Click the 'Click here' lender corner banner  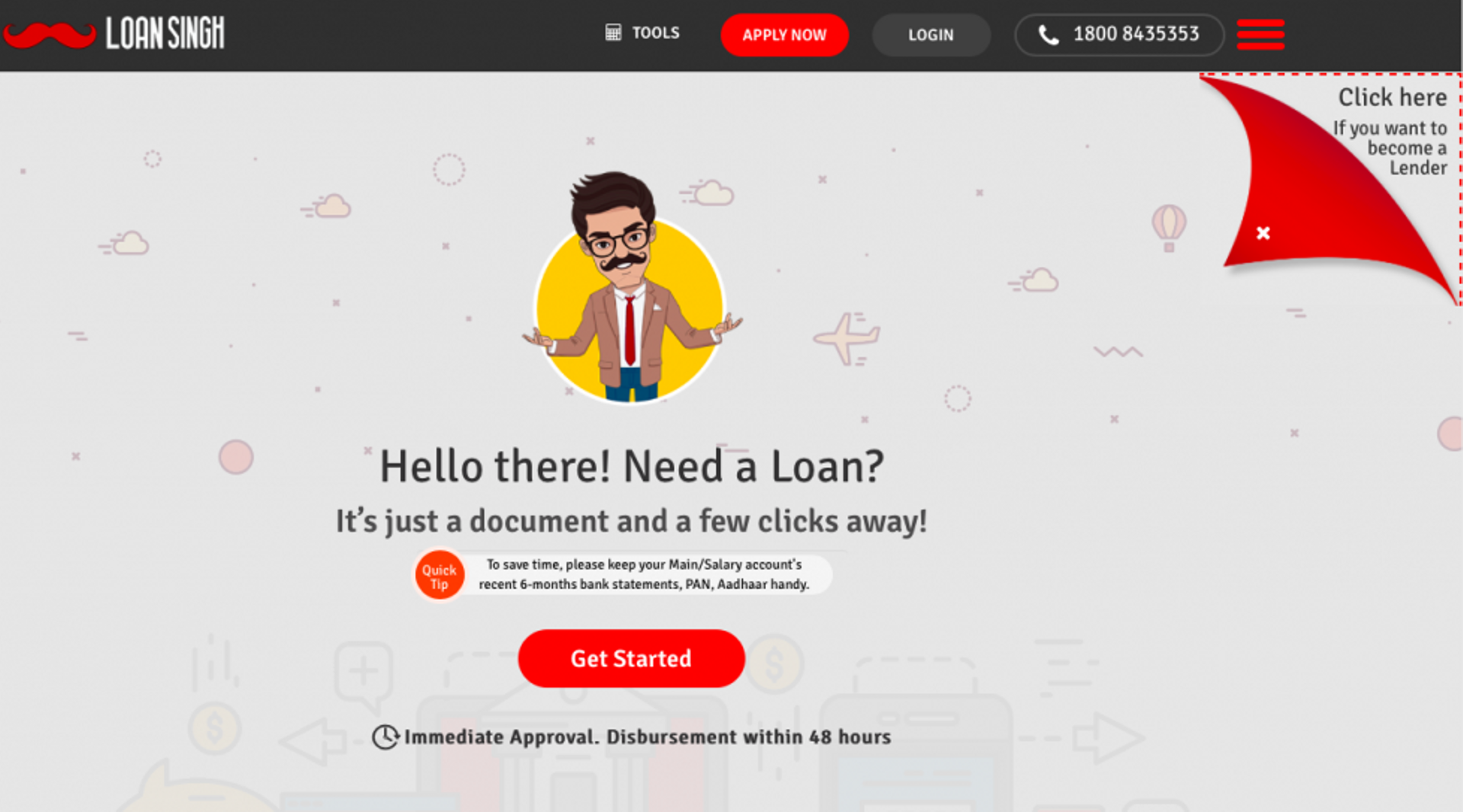(1392, 98)
